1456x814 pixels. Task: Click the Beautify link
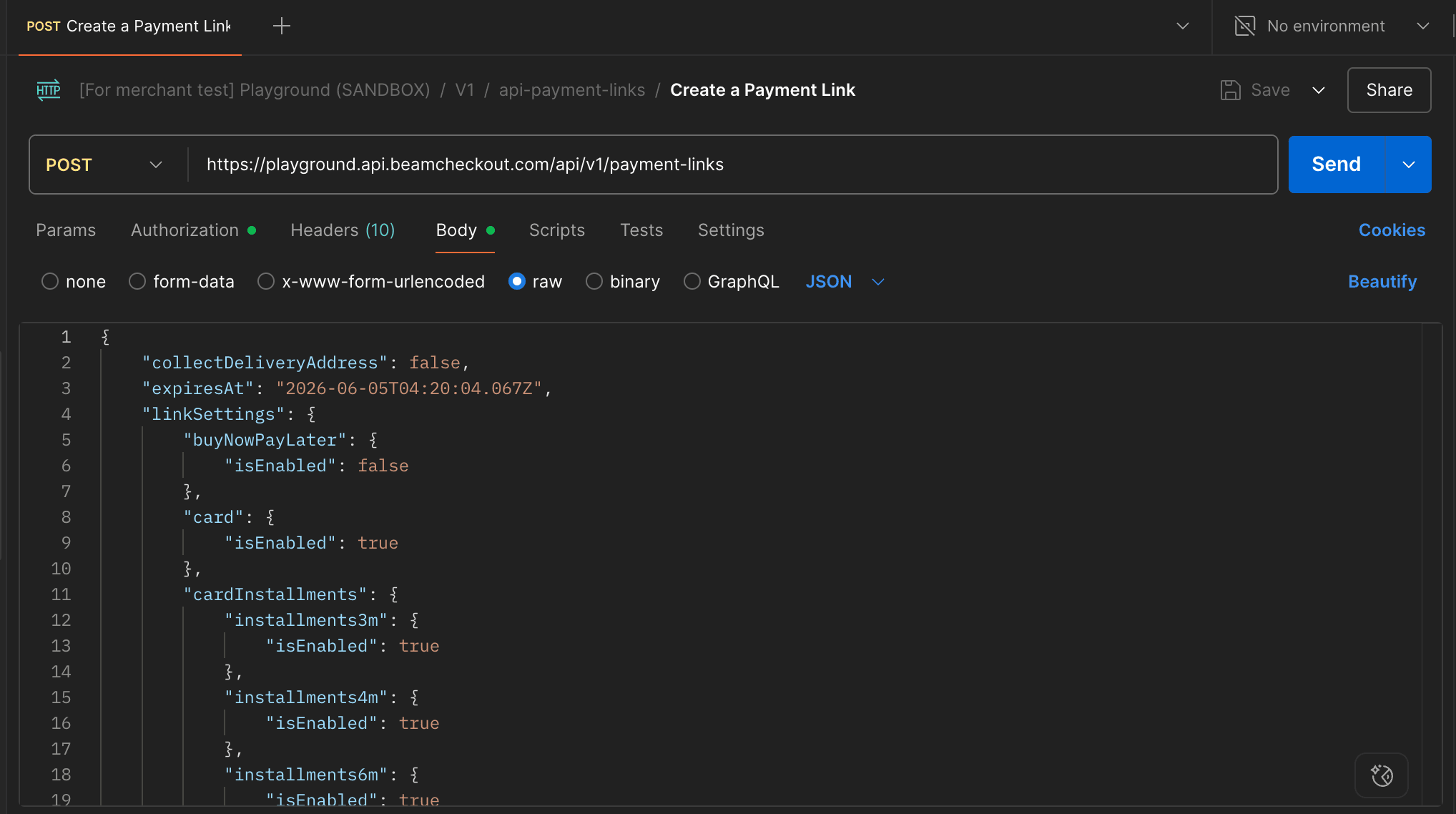[1382, 282]
